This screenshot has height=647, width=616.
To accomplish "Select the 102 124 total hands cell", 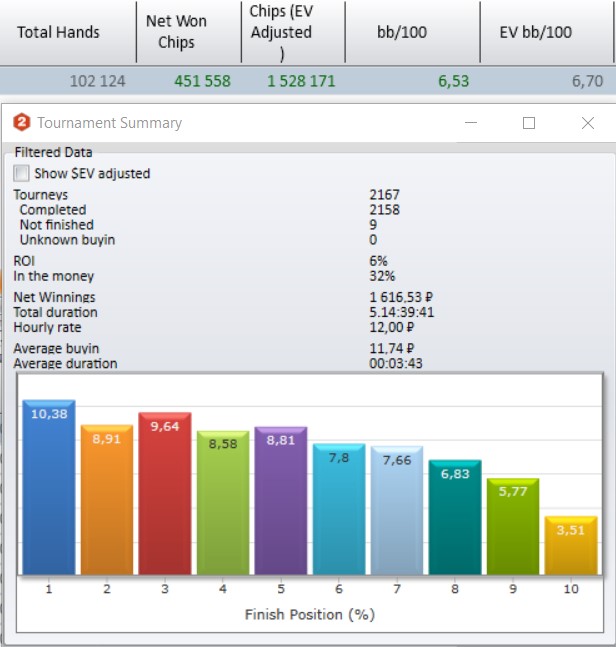I will click(x=97, y=81).
